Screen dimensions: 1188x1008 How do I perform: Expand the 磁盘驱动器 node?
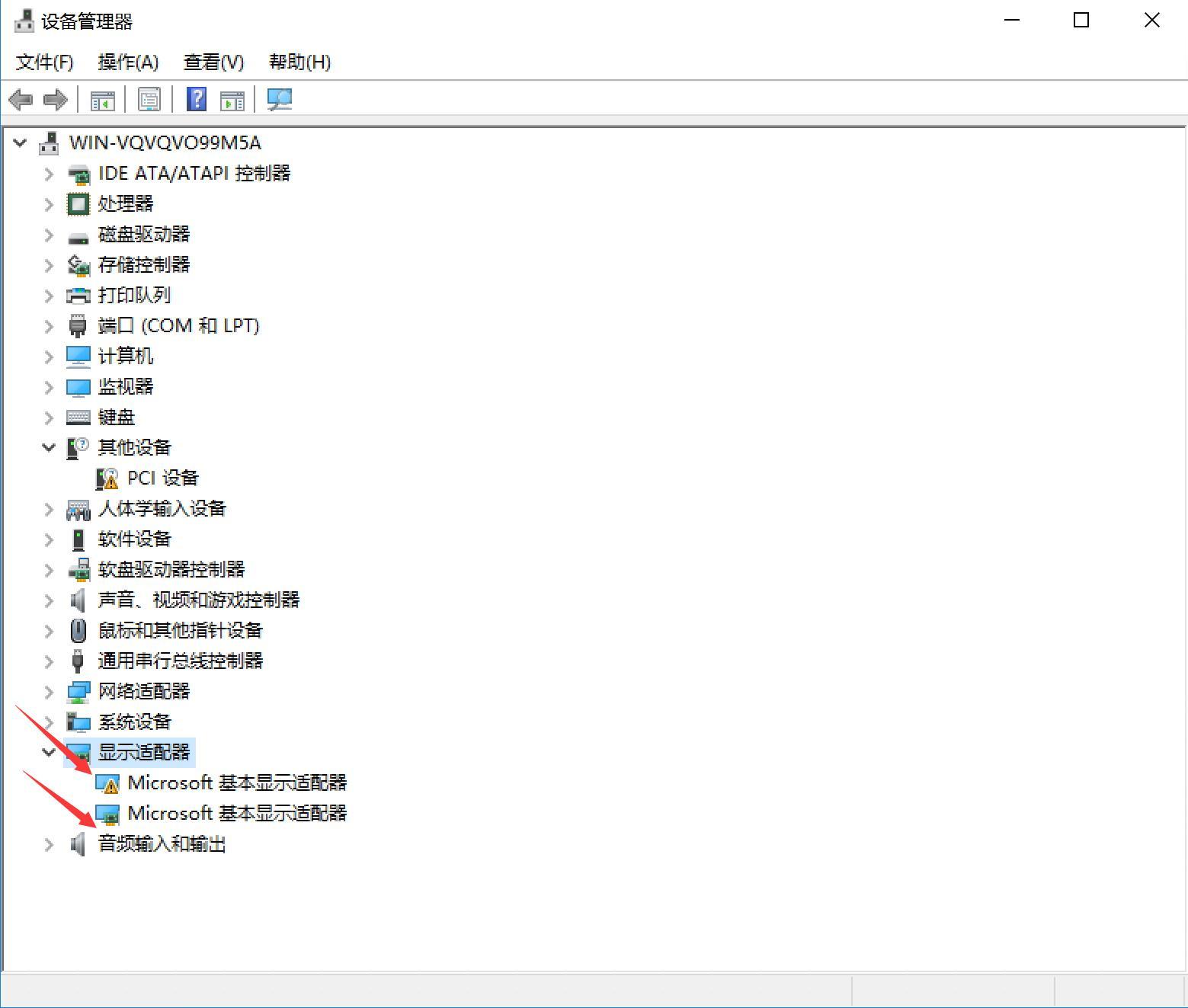(x=49, y=235)
